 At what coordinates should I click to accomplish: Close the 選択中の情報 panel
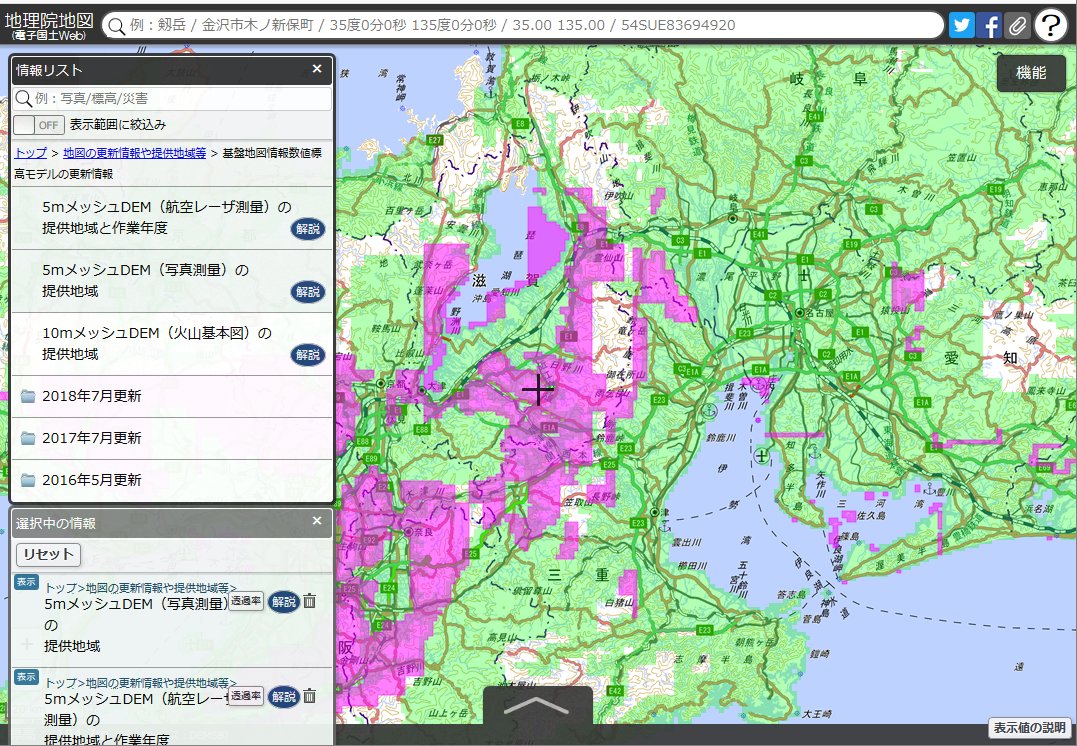pyautogui.click(x=317, y=521)
